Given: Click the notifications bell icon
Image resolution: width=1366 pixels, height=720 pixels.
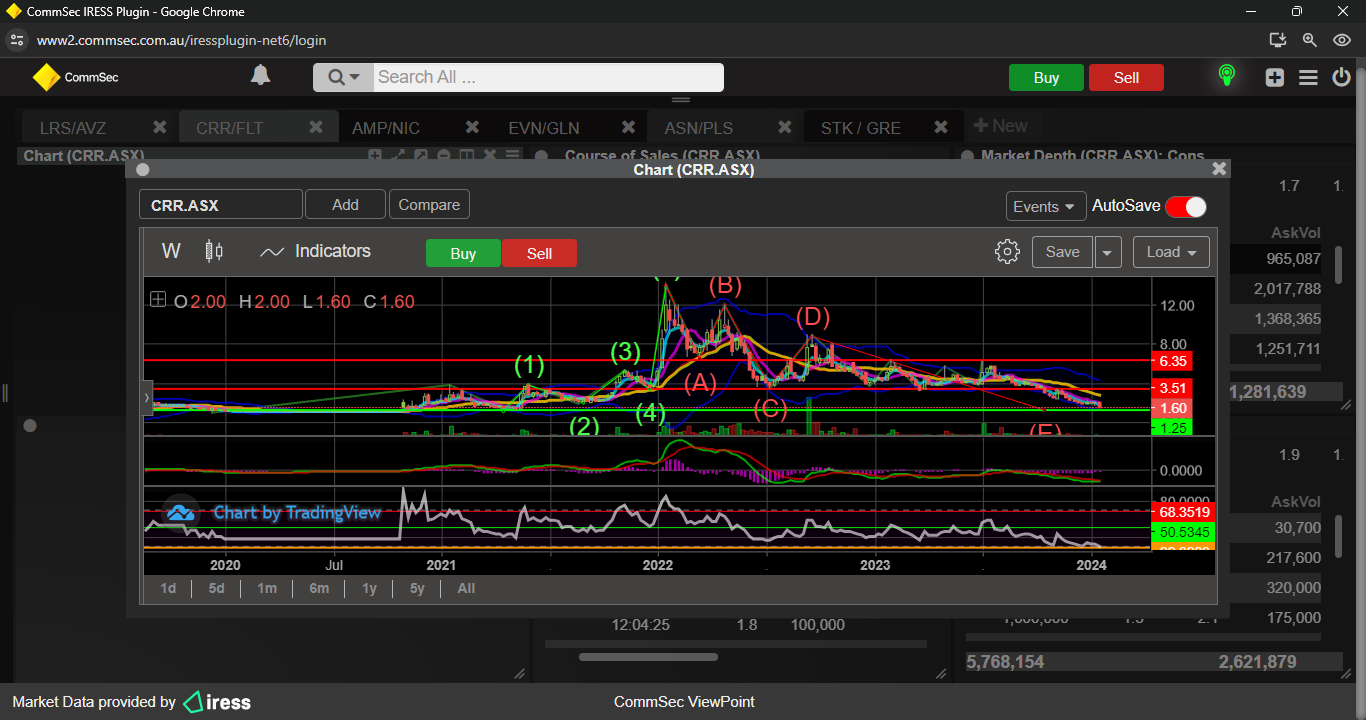Looking at the screenshot, I should click(260, 76).
